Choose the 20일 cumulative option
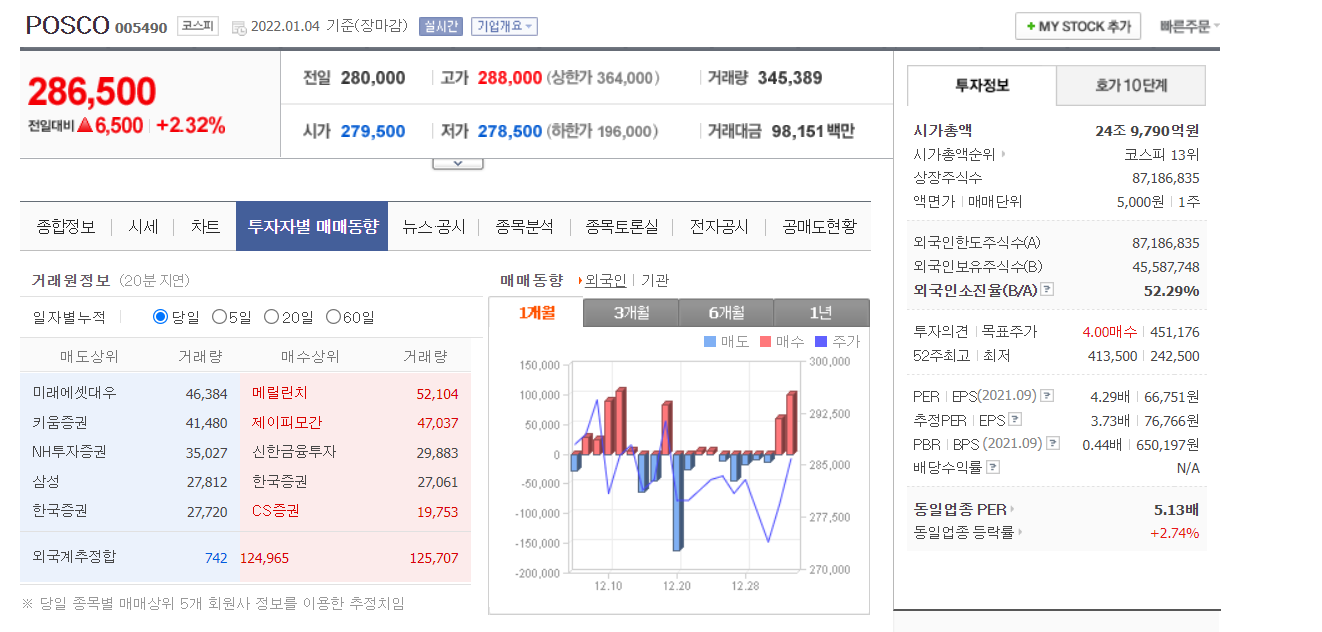 [x=271, y=317]
